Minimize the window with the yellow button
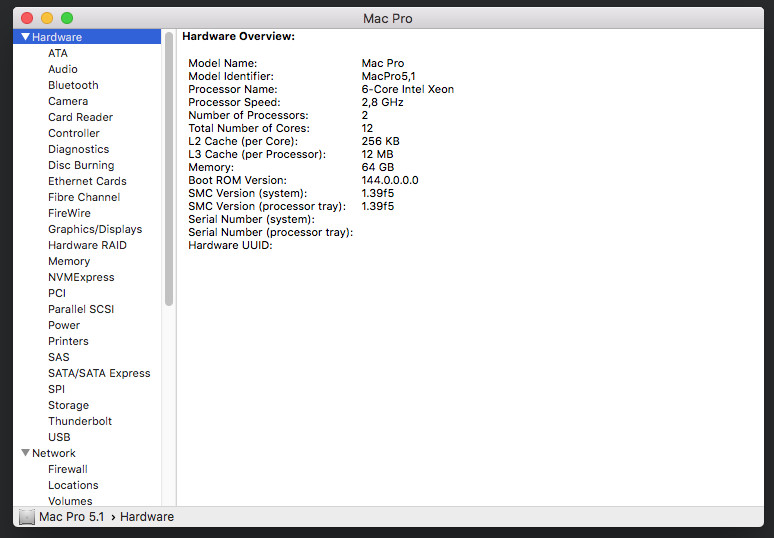 point(47,18)
